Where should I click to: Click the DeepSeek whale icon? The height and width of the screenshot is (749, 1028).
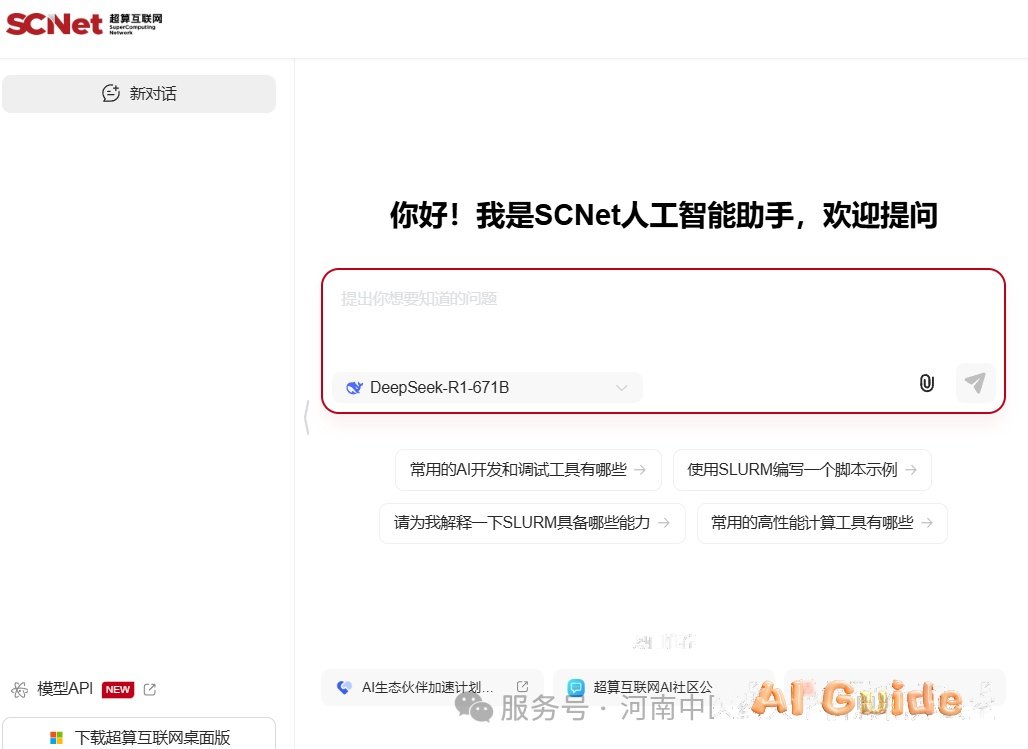coord(354,388)
